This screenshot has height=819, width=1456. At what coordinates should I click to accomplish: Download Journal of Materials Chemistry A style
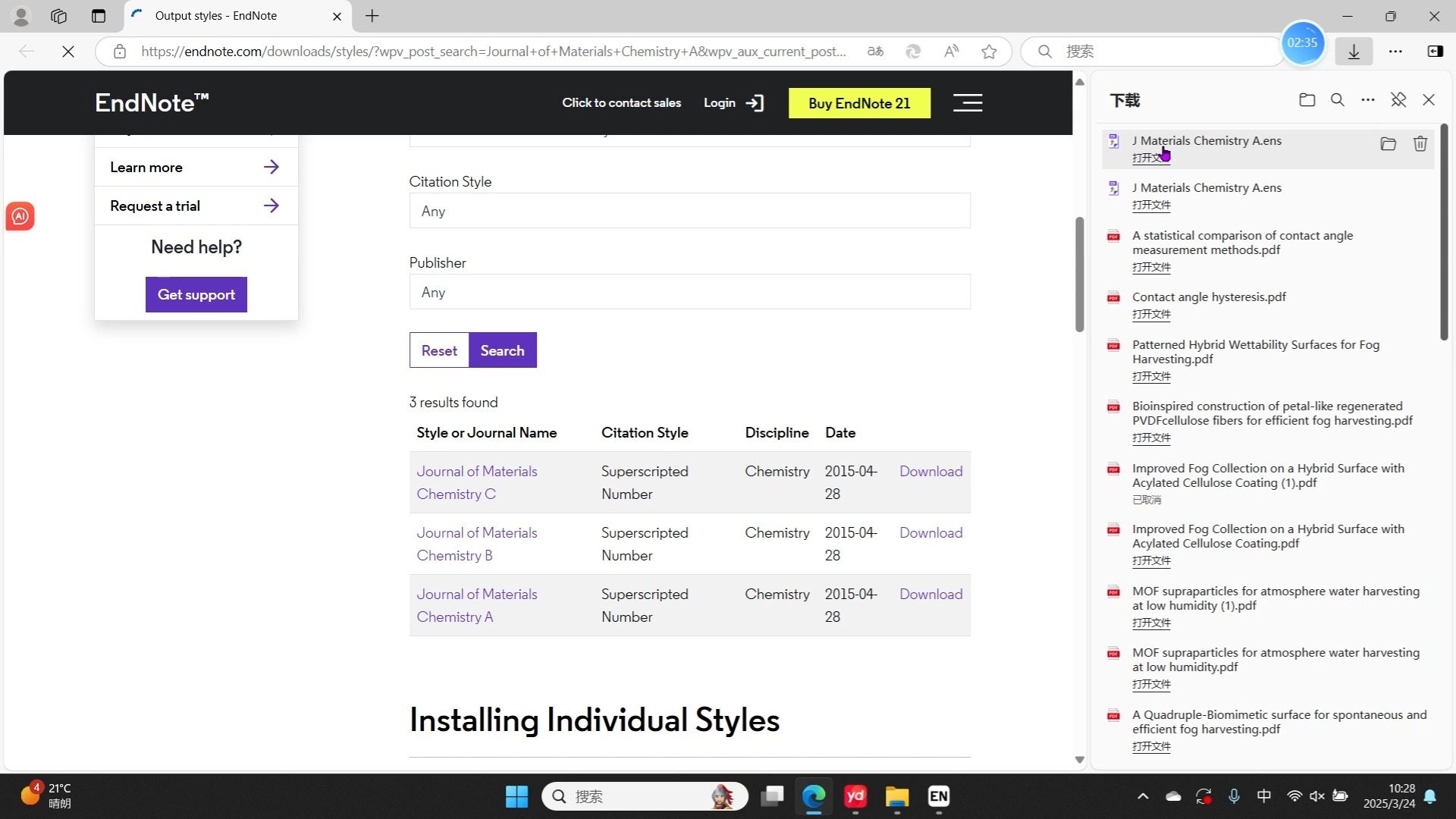[x=930, y=595]
